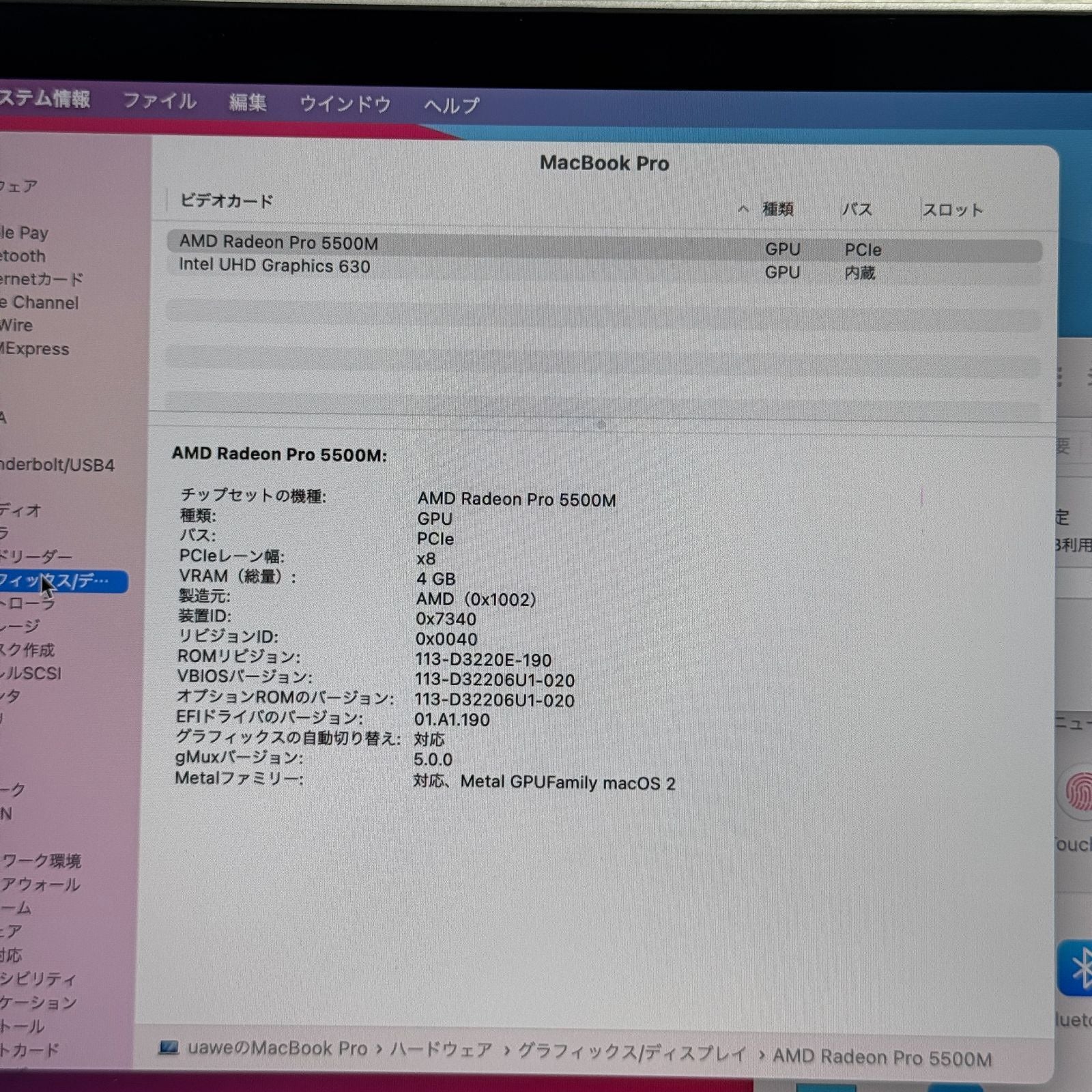Click the 装置ID value 0x7340
The image size is (1092, 1092).
(x=446, y=619)
